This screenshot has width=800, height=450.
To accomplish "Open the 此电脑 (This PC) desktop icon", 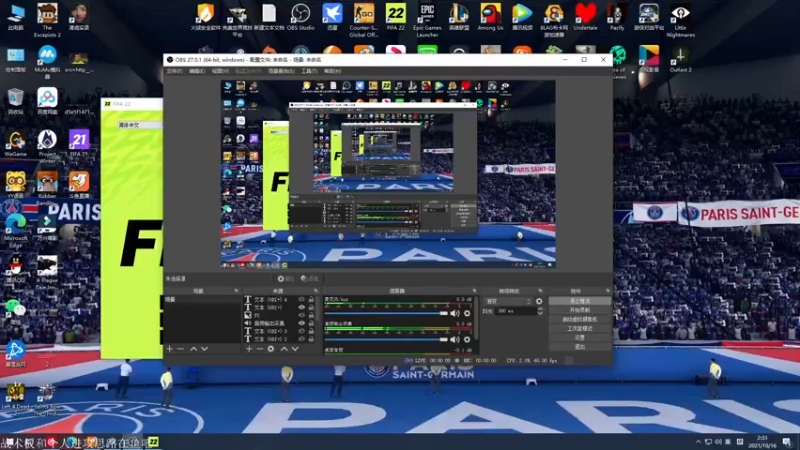I will point(16,17).
